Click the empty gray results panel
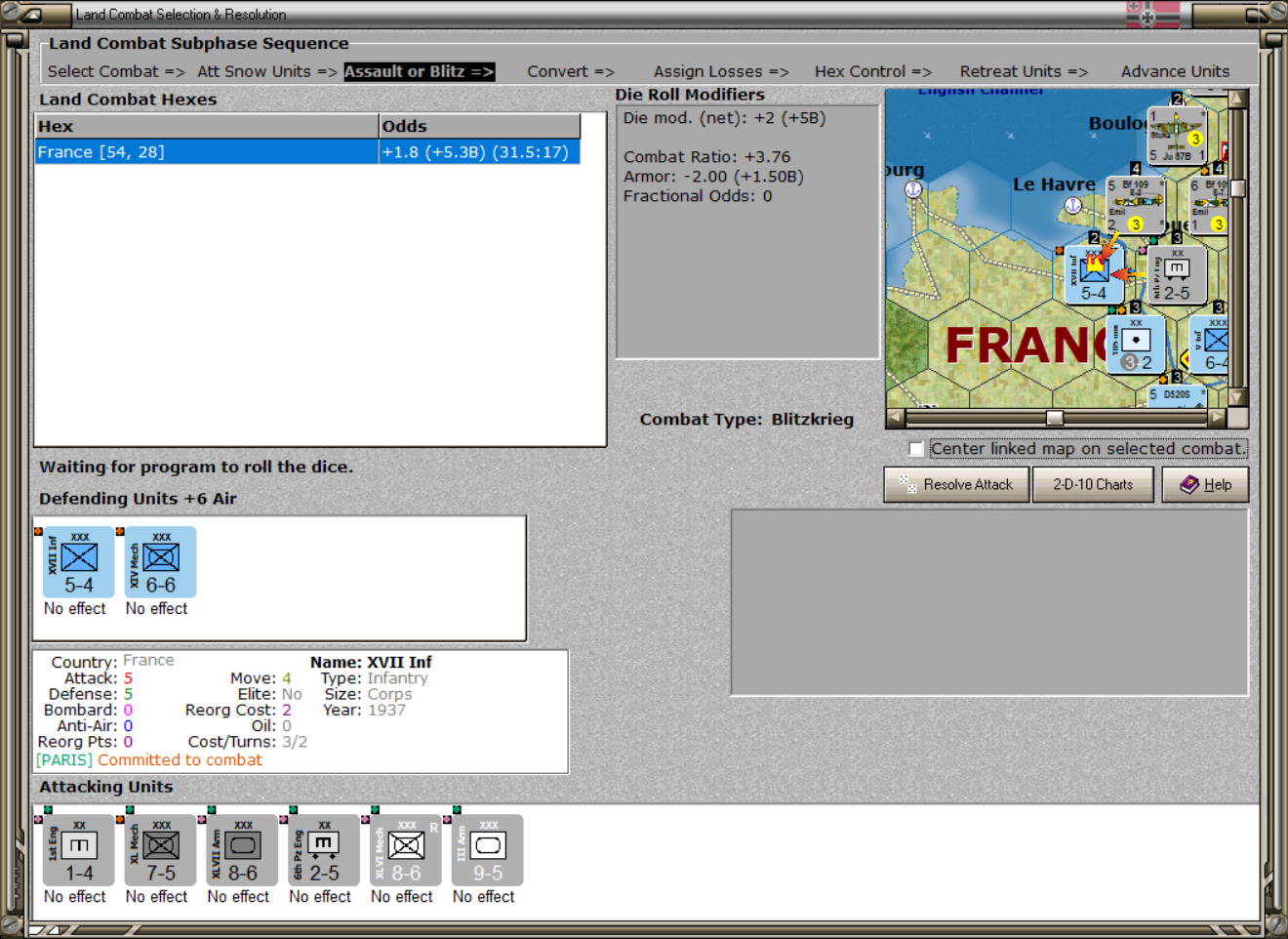 point(989,602)
